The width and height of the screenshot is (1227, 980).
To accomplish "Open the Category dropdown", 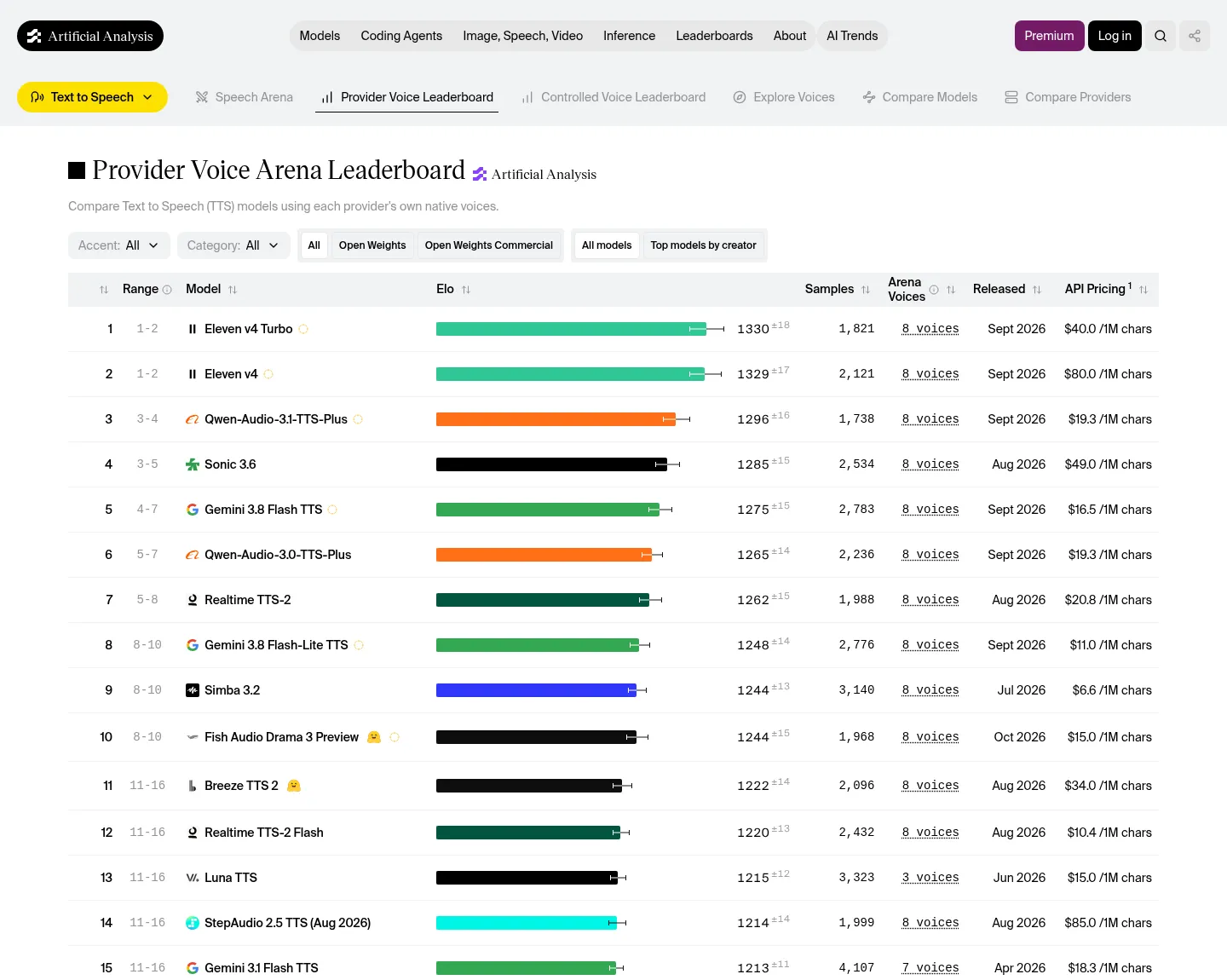I will click(x=233, y=245).
